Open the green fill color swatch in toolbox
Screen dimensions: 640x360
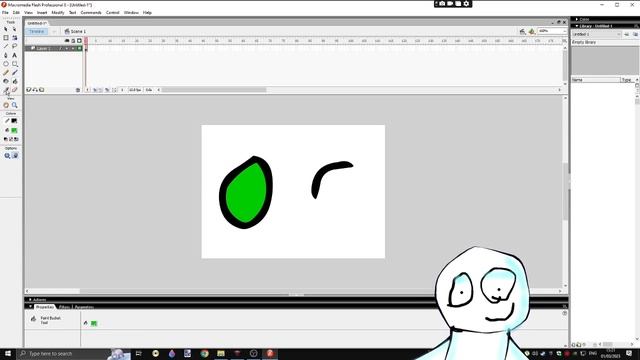pos(14,130)
